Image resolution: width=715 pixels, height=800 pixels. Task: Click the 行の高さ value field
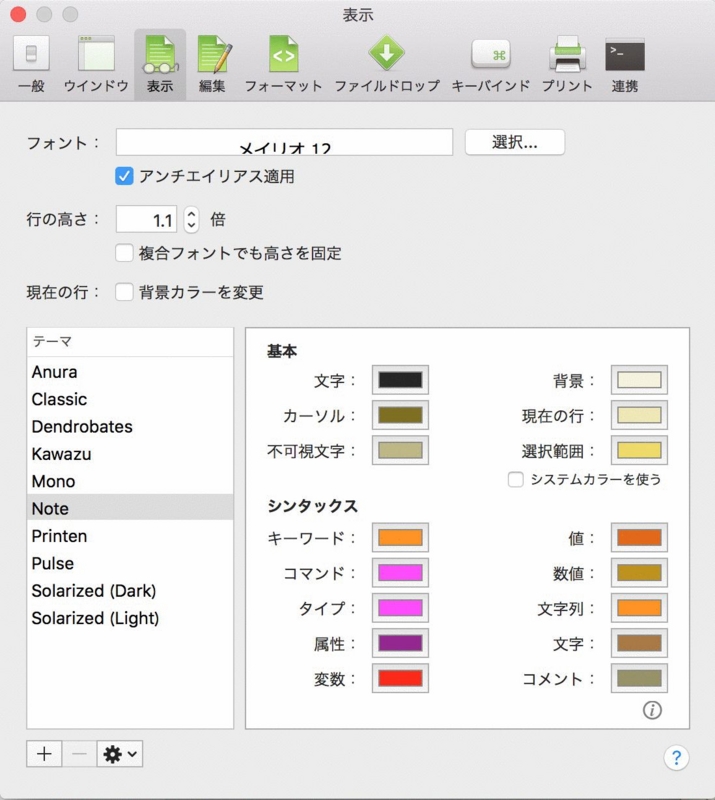146,219
